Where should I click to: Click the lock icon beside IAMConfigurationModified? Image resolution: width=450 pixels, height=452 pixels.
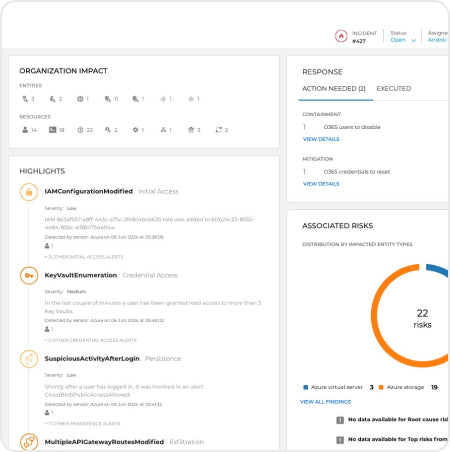click(29, 192)
